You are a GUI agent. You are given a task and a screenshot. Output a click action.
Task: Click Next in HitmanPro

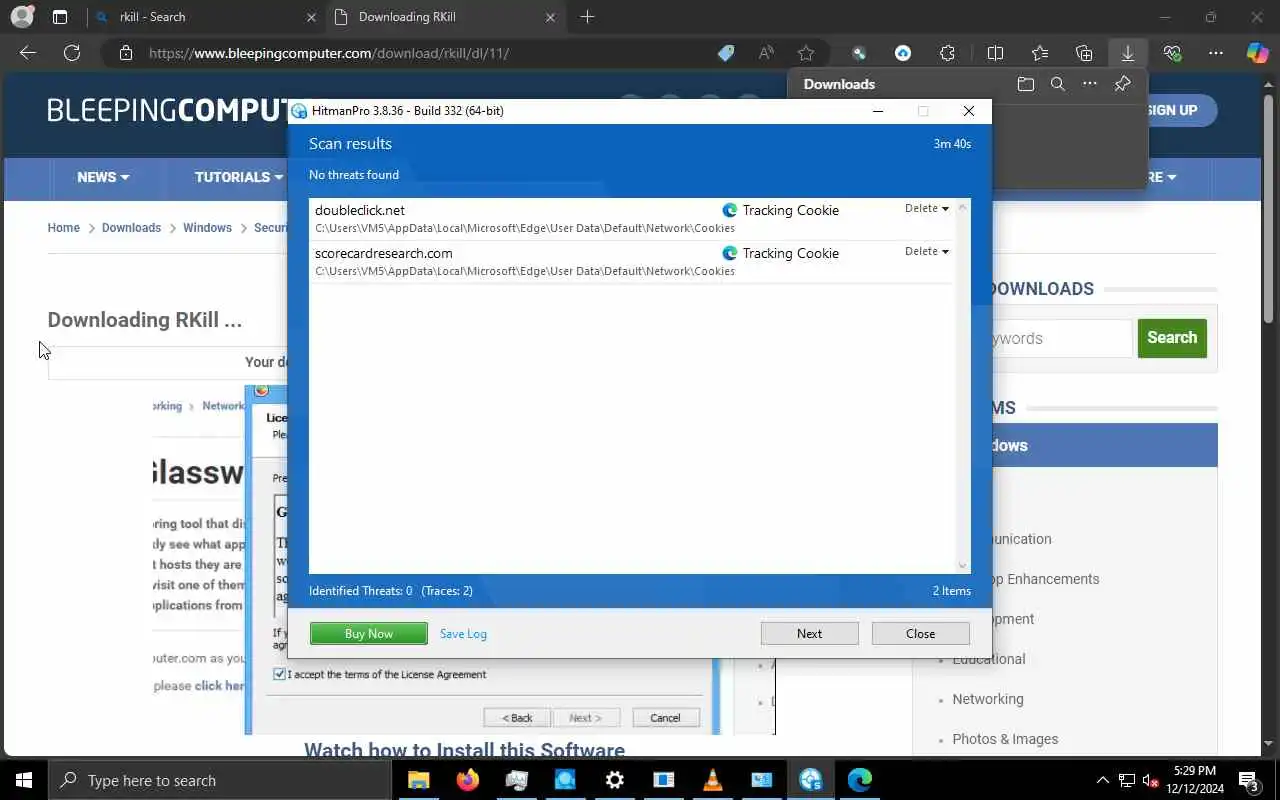pyautogui.click(x=810, y=633)
